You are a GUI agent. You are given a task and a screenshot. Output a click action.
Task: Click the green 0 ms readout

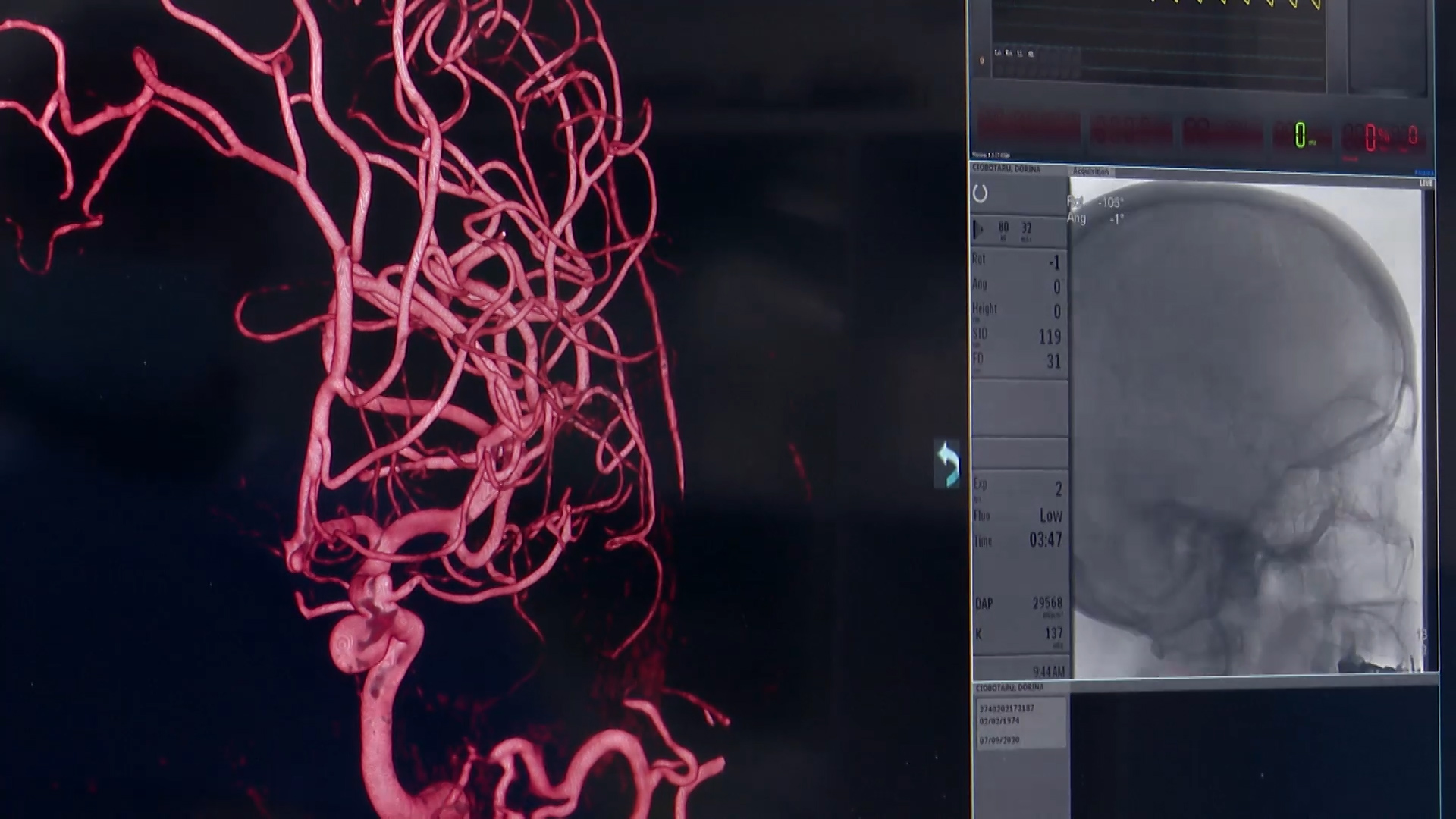[1301, 136]
